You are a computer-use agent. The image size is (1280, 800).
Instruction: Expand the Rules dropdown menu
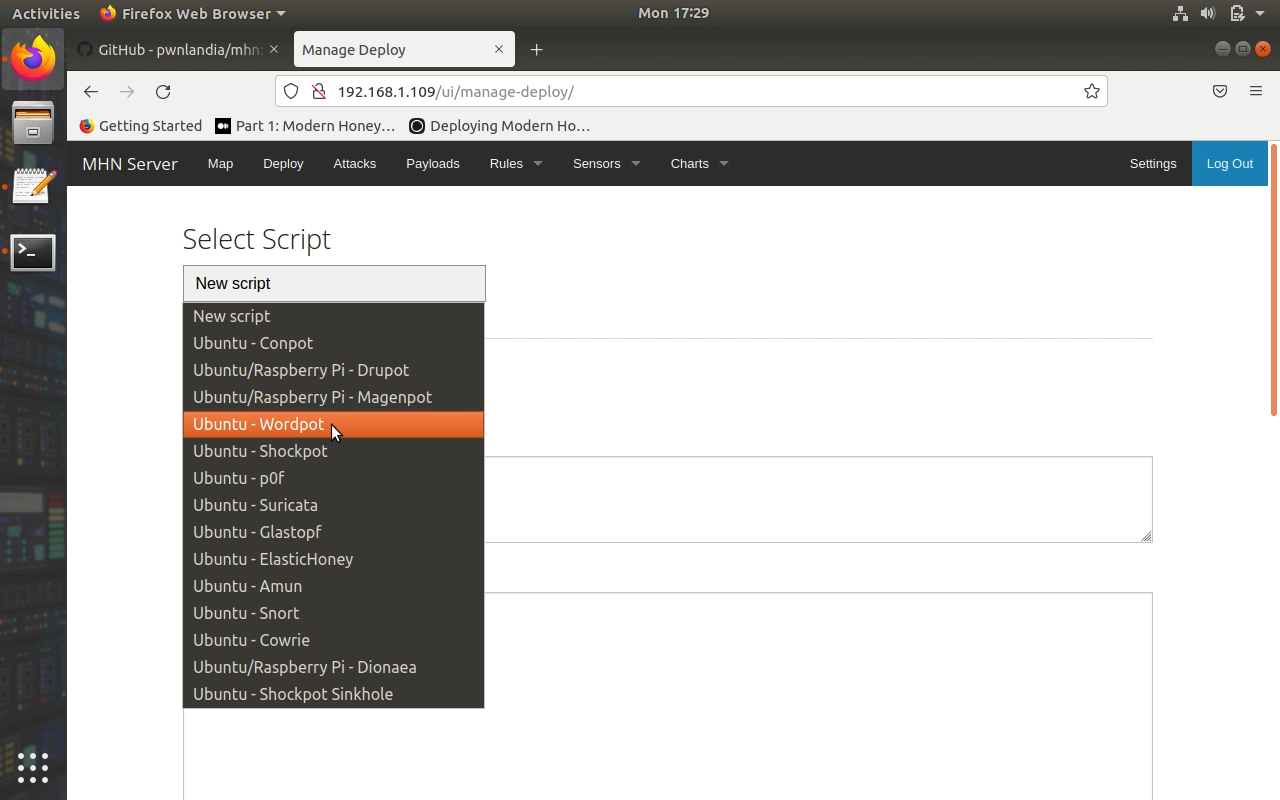click(x=515, y=164)
